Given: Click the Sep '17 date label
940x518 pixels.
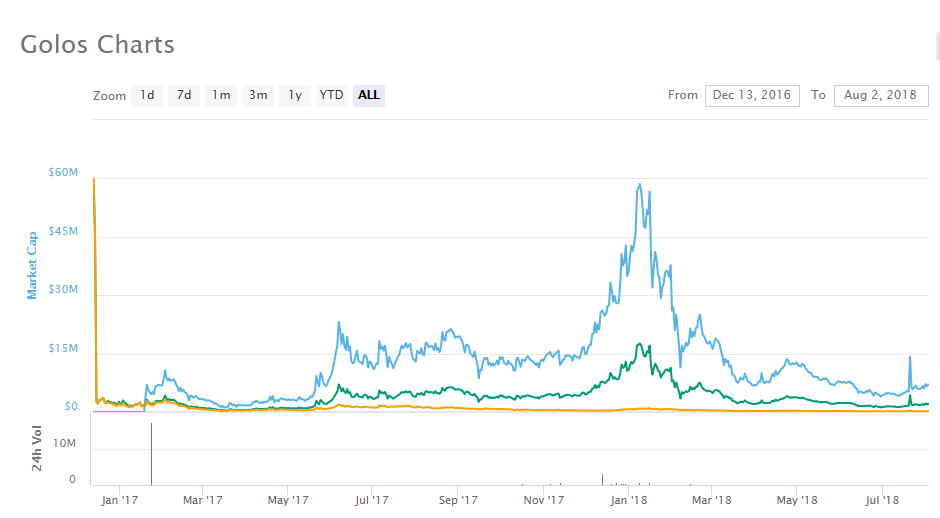Looking at the screenshot, I should 458,500.
